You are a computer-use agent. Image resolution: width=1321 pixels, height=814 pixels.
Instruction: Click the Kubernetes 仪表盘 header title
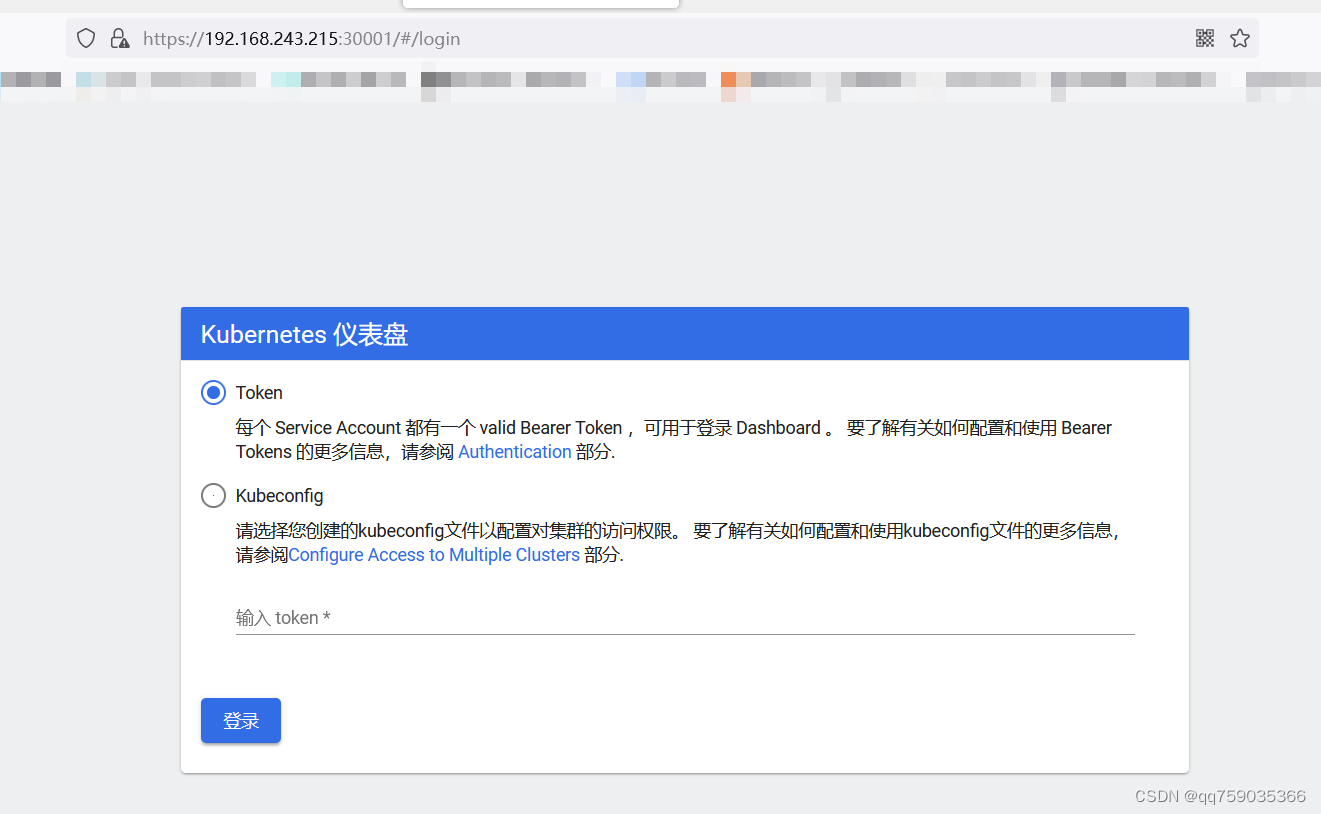click(x=305, y=334)
